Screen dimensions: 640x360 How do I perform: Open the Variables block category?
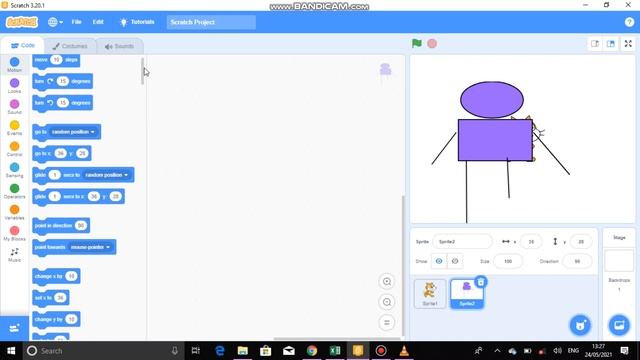coord(14,213)
